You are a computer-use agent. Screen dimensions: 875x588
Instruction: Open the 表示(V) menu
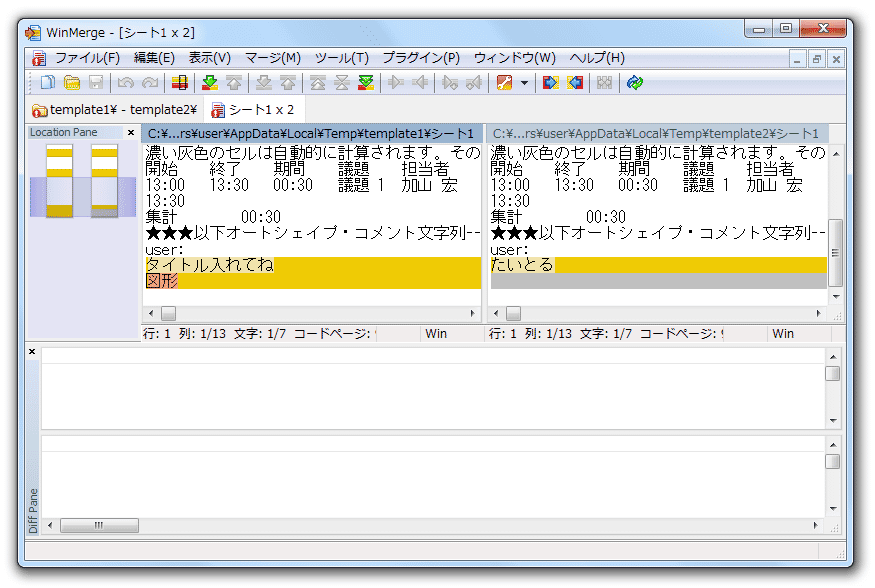click(x=210, y=58)
